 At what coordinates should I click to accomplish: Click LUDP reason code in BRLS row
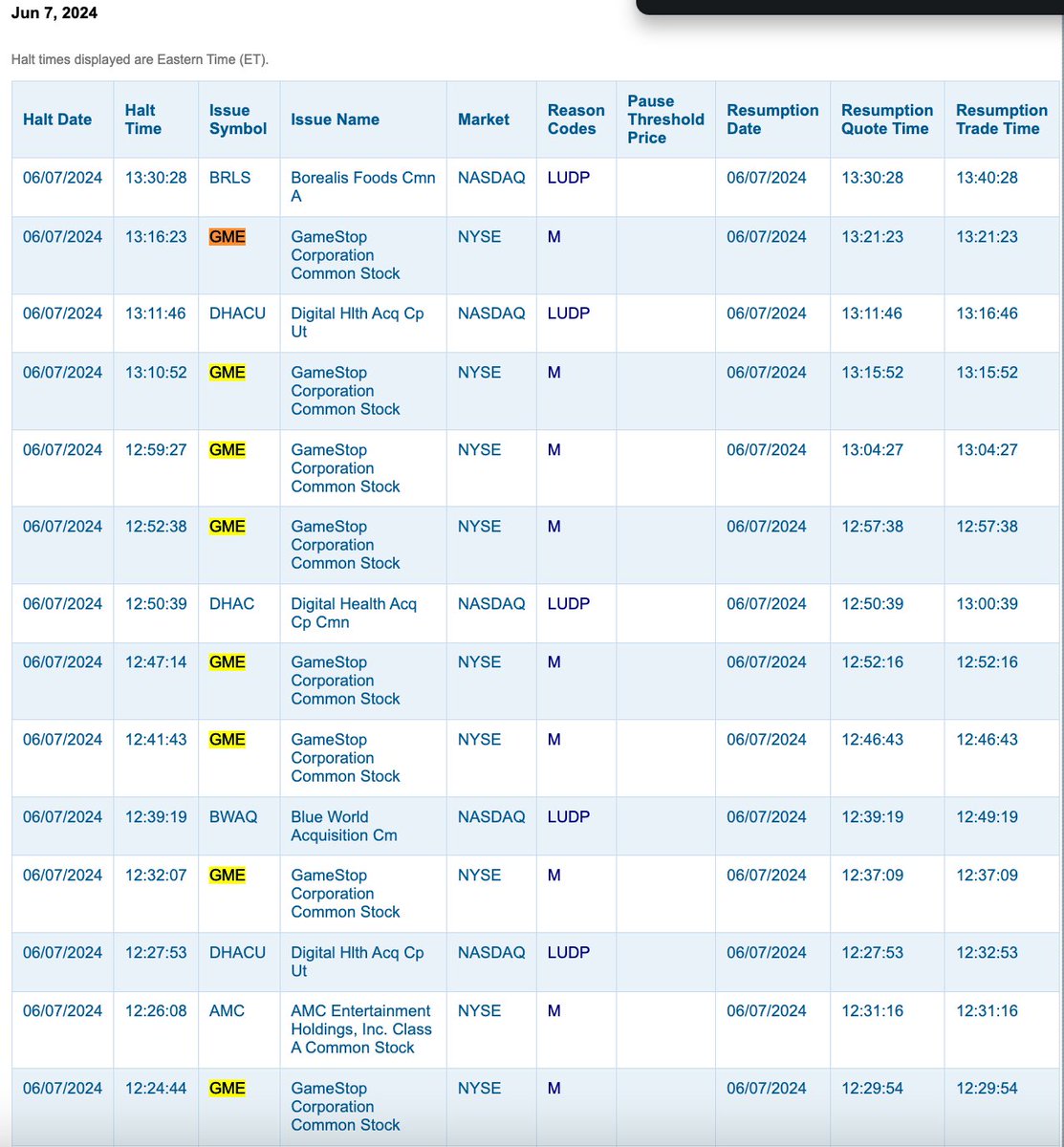[569, 178]
